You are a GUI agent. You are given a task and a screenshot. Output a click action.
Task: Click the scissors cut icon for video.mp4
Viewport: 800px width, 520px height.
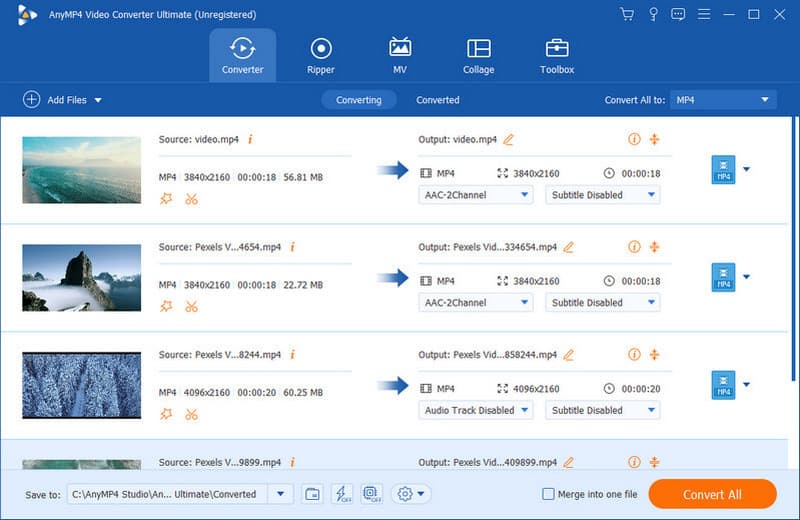pyautogui.click(x=191, y=198)
